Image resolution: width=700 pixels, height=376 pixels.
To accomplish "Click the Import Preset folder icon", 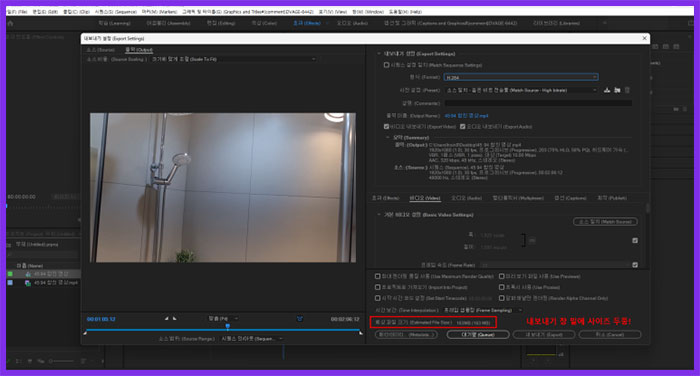I will (617, 90).
